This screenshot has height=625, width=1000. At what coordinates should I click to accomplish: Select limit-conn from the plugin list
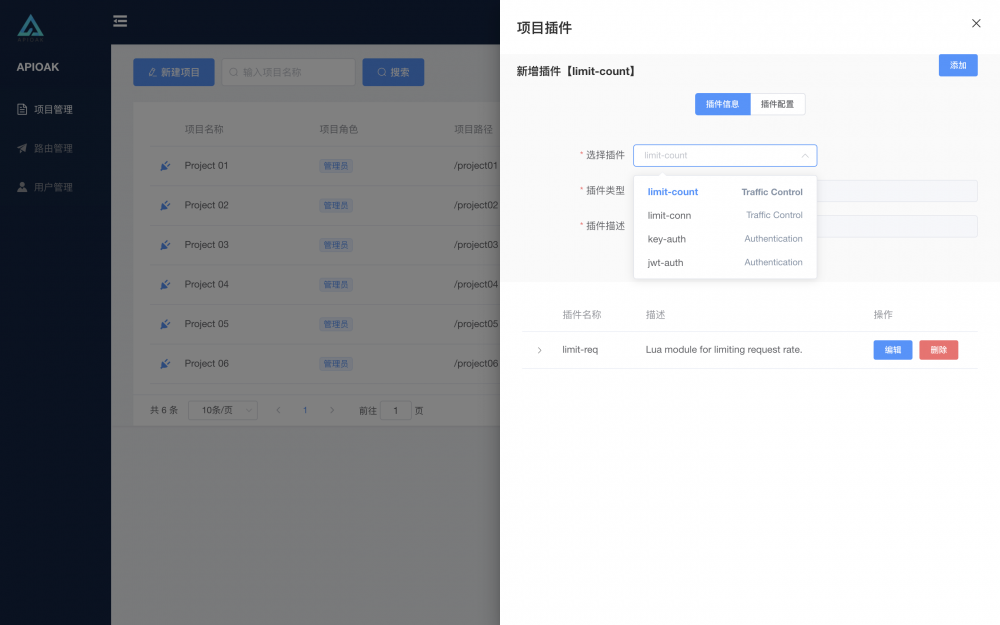[x=669, y=215]
